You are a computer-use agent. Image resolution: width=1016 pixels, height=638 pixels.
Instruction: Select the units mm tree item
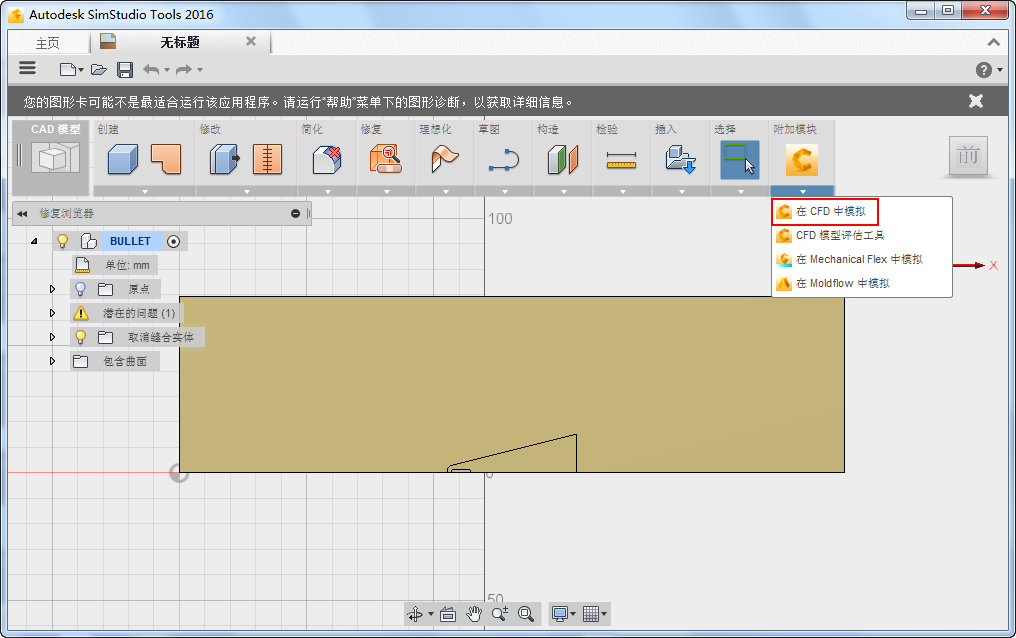115,265
